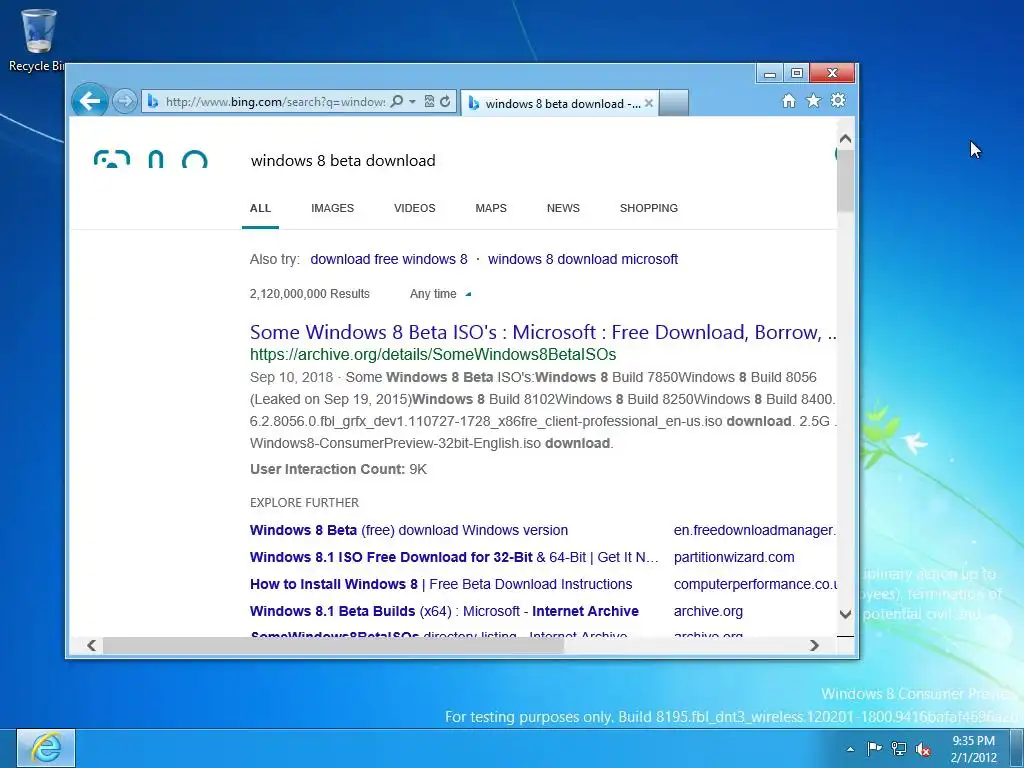Click computerperformance.co domain text
The image size is (1024, 768).
[755, 584]
